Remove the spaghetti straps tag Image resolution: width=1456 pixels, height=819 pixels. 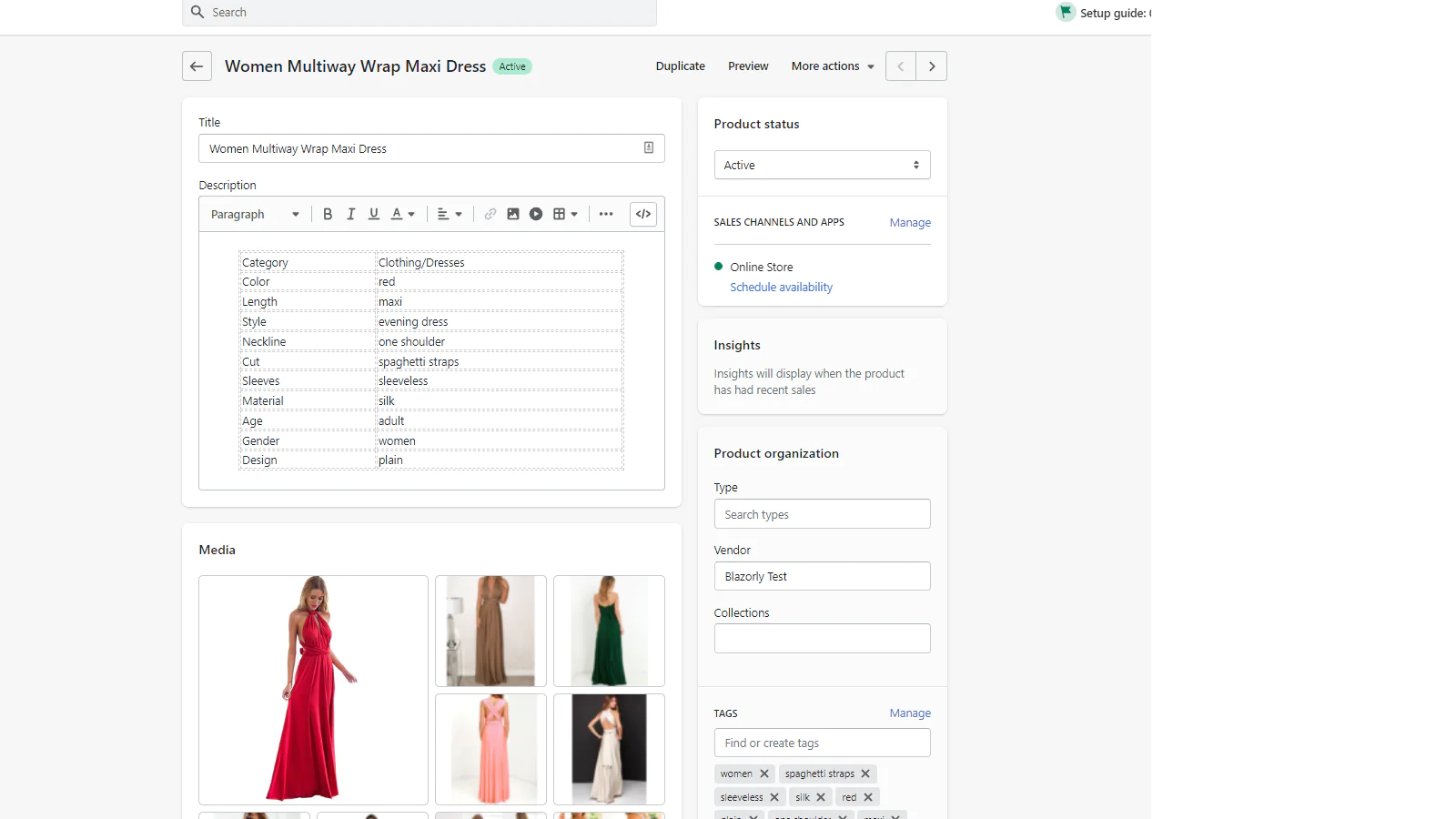[865, 773]
